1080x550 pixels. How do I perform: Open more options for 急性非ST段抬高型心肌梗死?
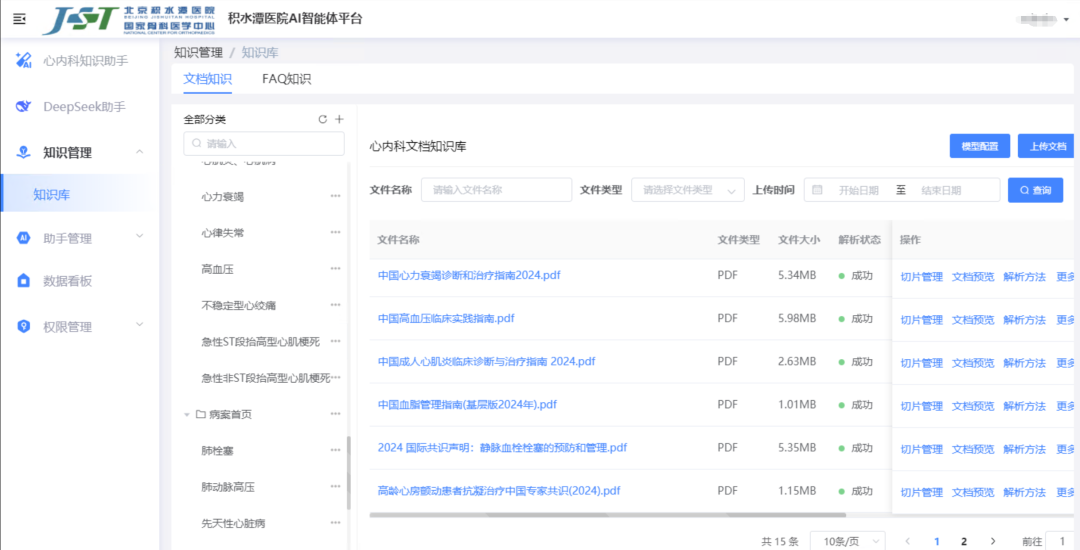337,378
